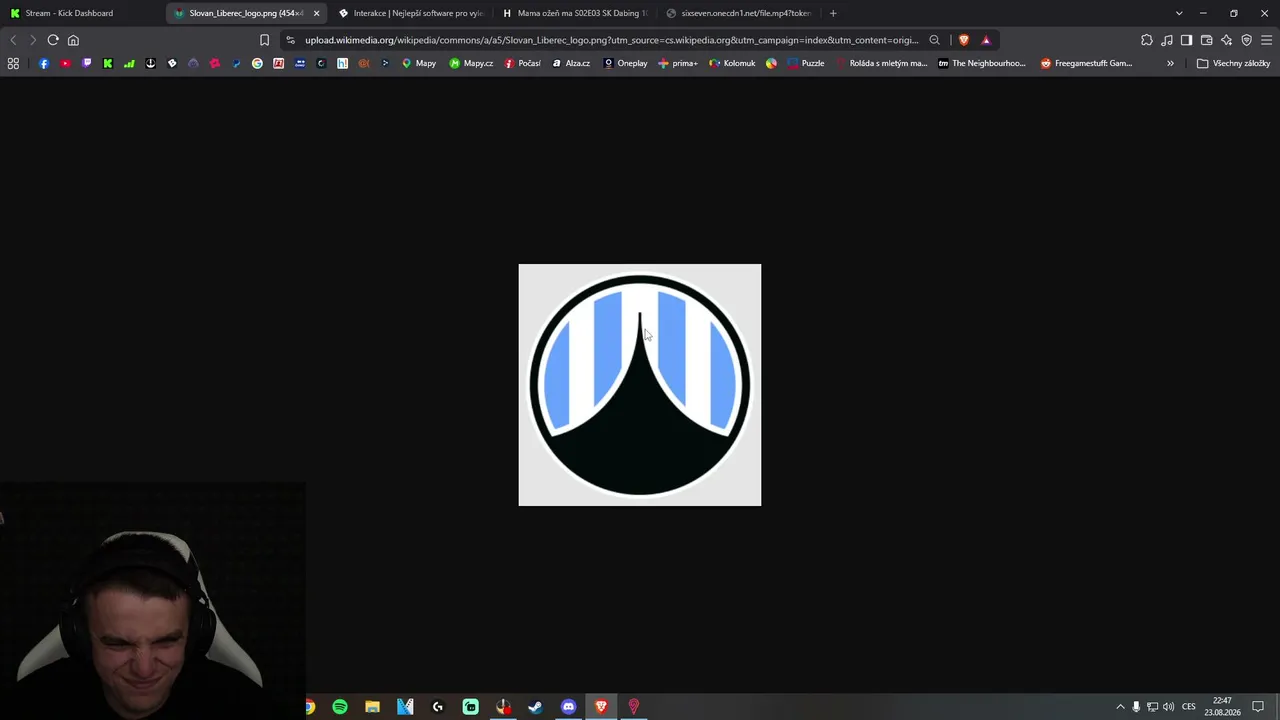Open the Alza.cz bookmark

(x=571, y=63)
